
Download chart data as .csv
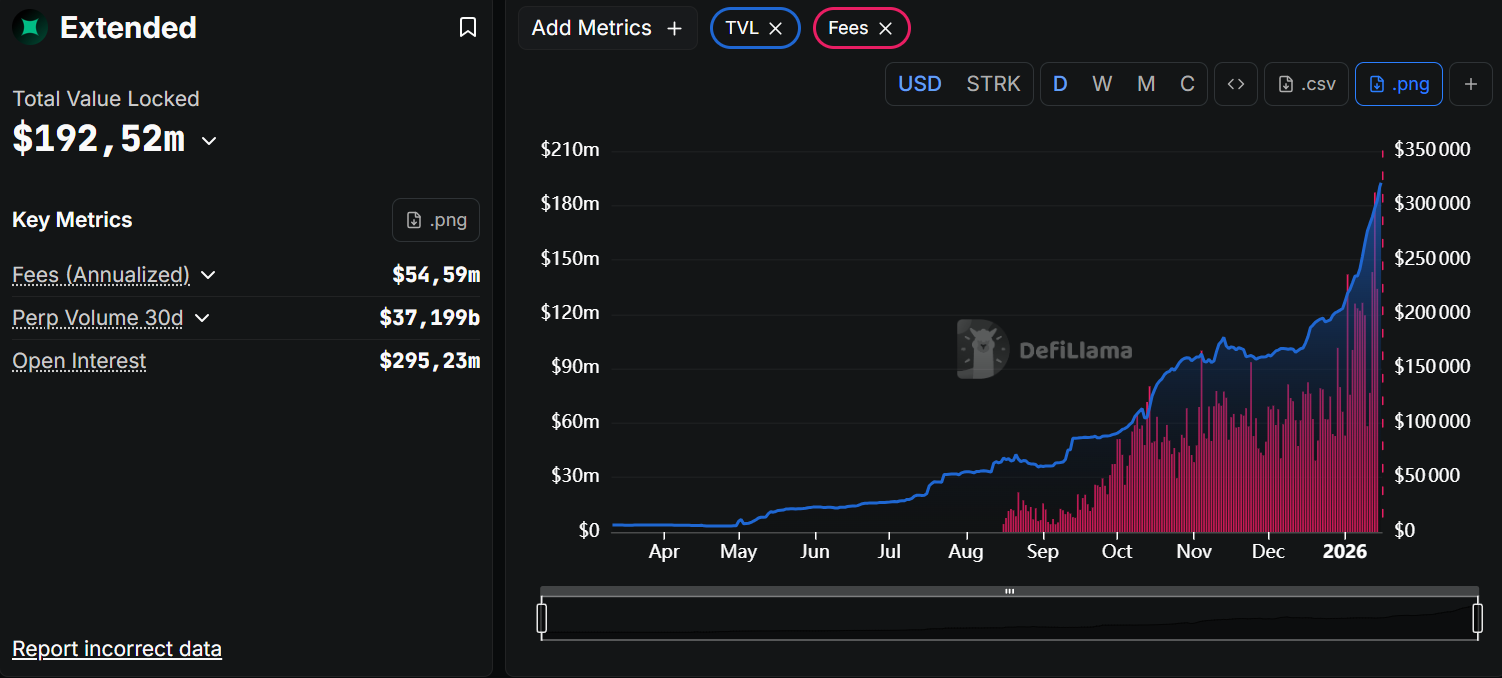coord(1307,84)
